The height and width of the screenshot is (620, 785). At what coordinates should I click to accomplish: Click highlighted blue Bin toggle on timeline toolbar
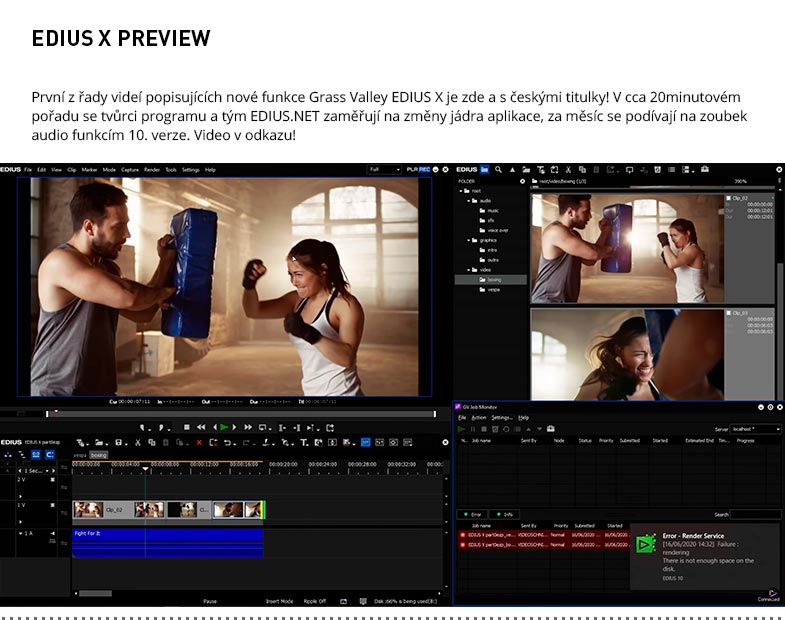pyautogui.click(x=365, y=442)
